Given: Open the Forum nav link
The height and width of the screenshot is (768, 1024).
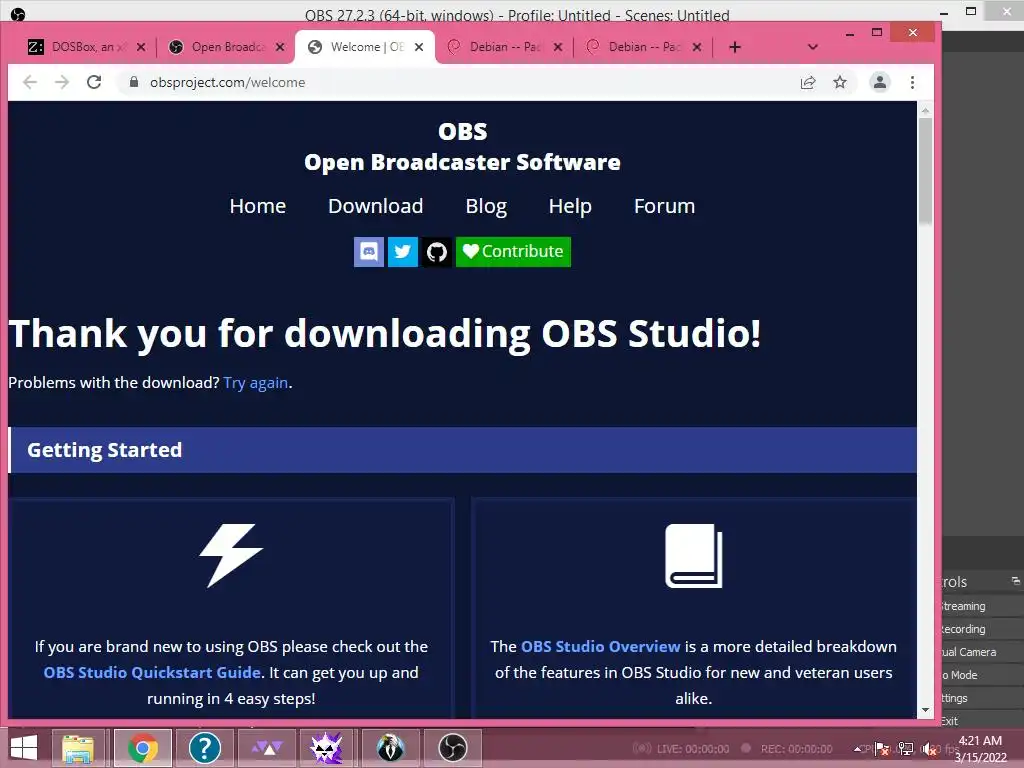Looking at the screenshot, I should pos(664,206).
